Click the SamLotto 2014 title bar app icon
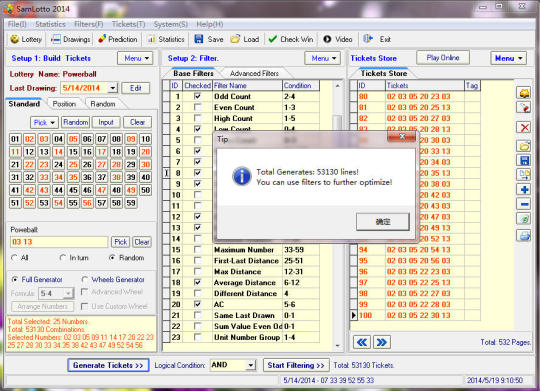Viewport: 540px width, 391px height. (9, 8)
